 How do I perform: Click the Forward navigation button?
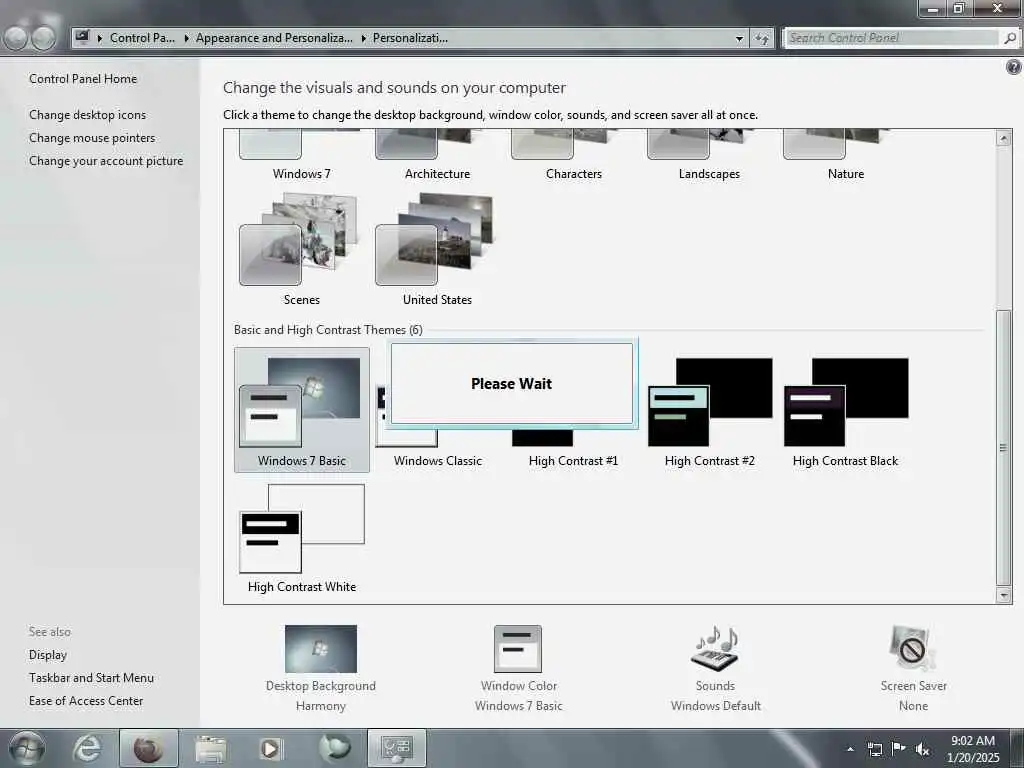tap(43, 37)
